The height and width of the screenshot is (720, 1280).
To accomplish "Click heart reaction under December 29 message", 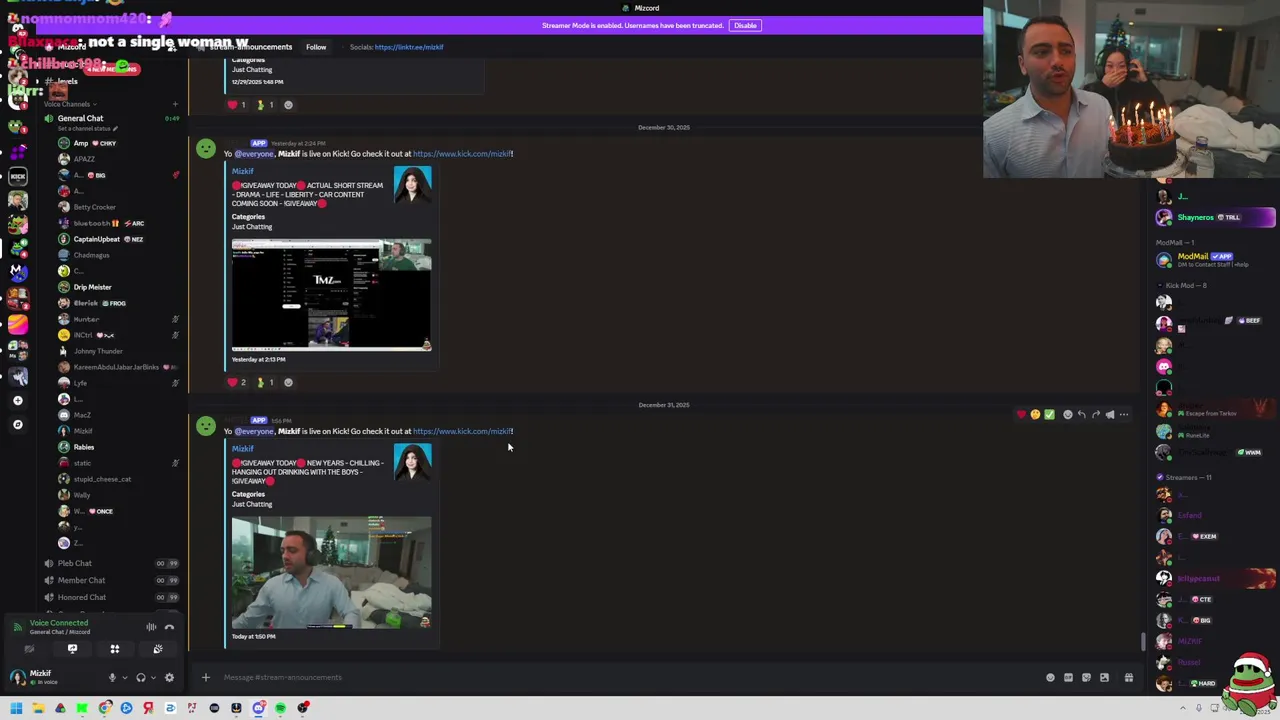I will tap(237, 105).
